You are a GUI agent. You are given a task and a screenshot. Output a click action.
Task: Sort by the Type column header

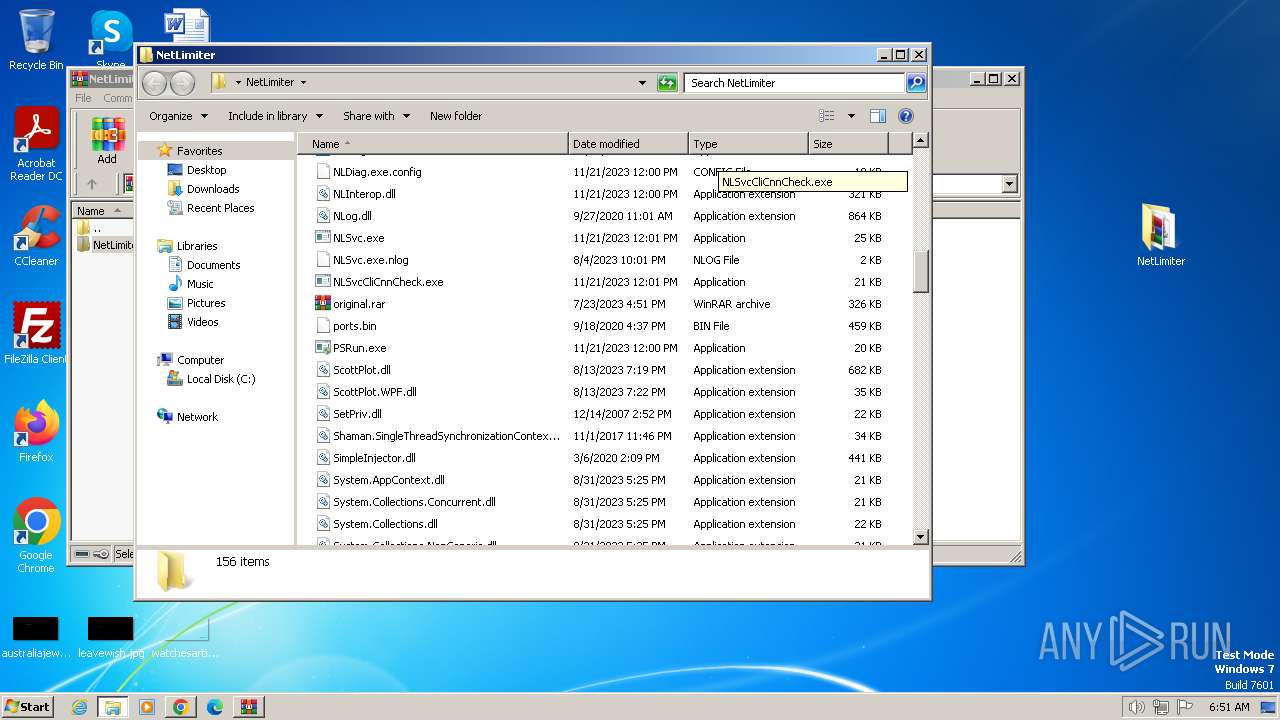point(748,144)
